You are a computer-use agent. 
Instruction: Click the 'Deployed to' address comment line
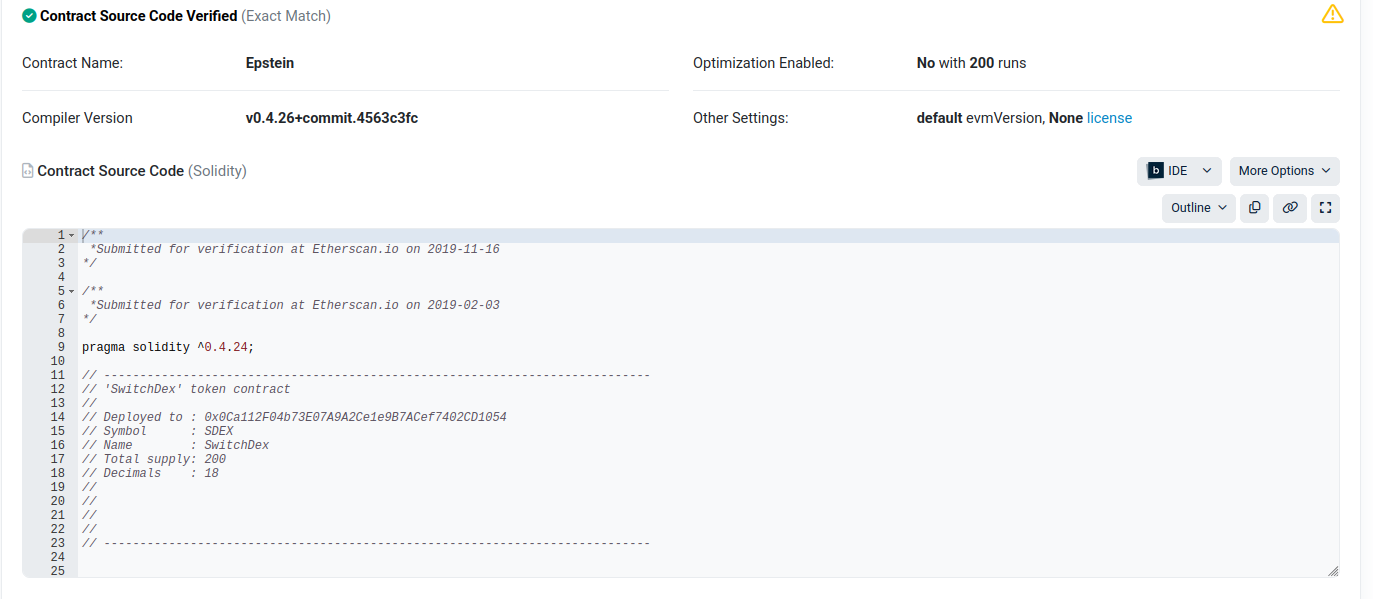click(x=294, y=417)
